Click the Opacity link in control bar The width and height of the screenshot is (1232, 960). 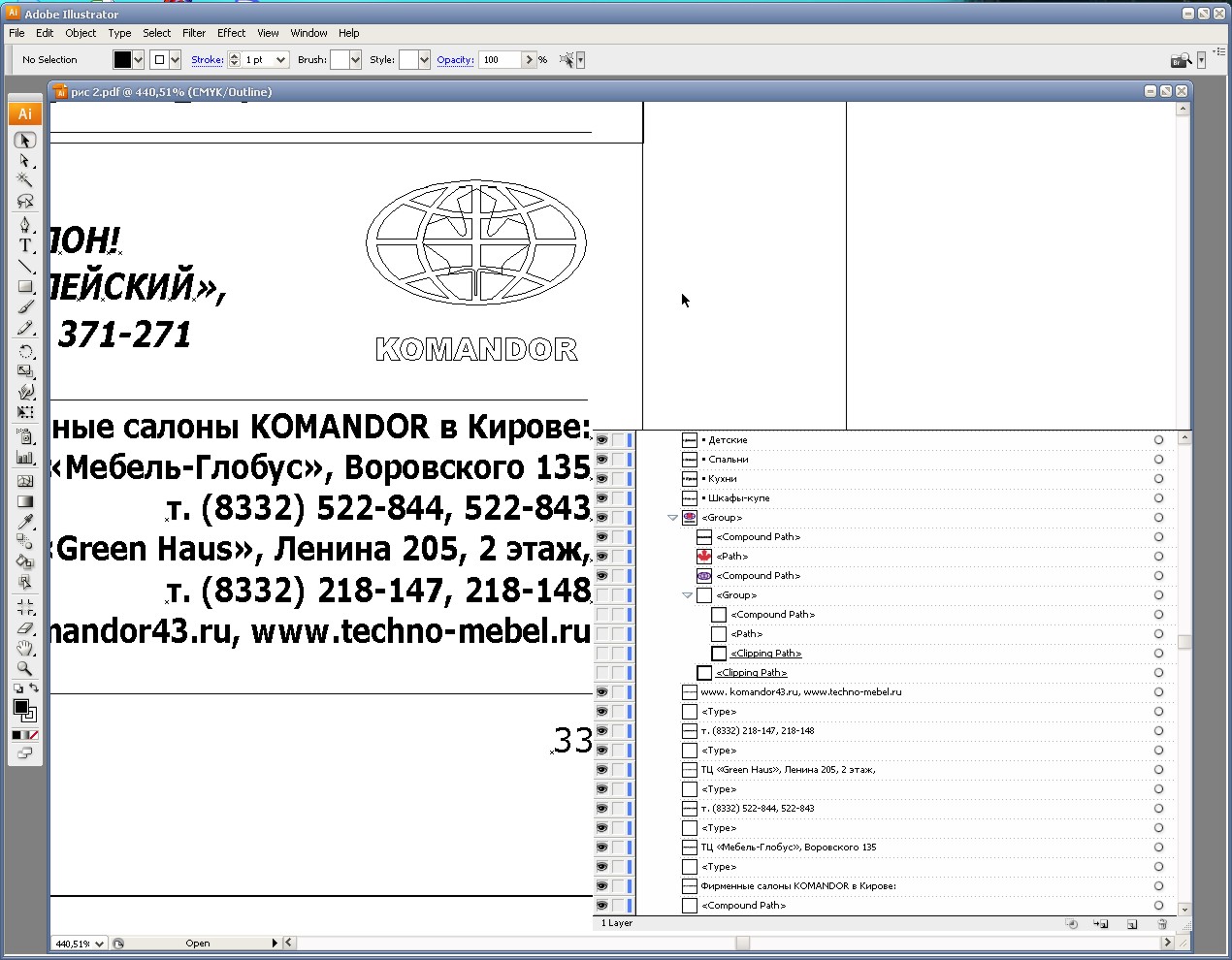pyautogui.click(x=455, y=60)
